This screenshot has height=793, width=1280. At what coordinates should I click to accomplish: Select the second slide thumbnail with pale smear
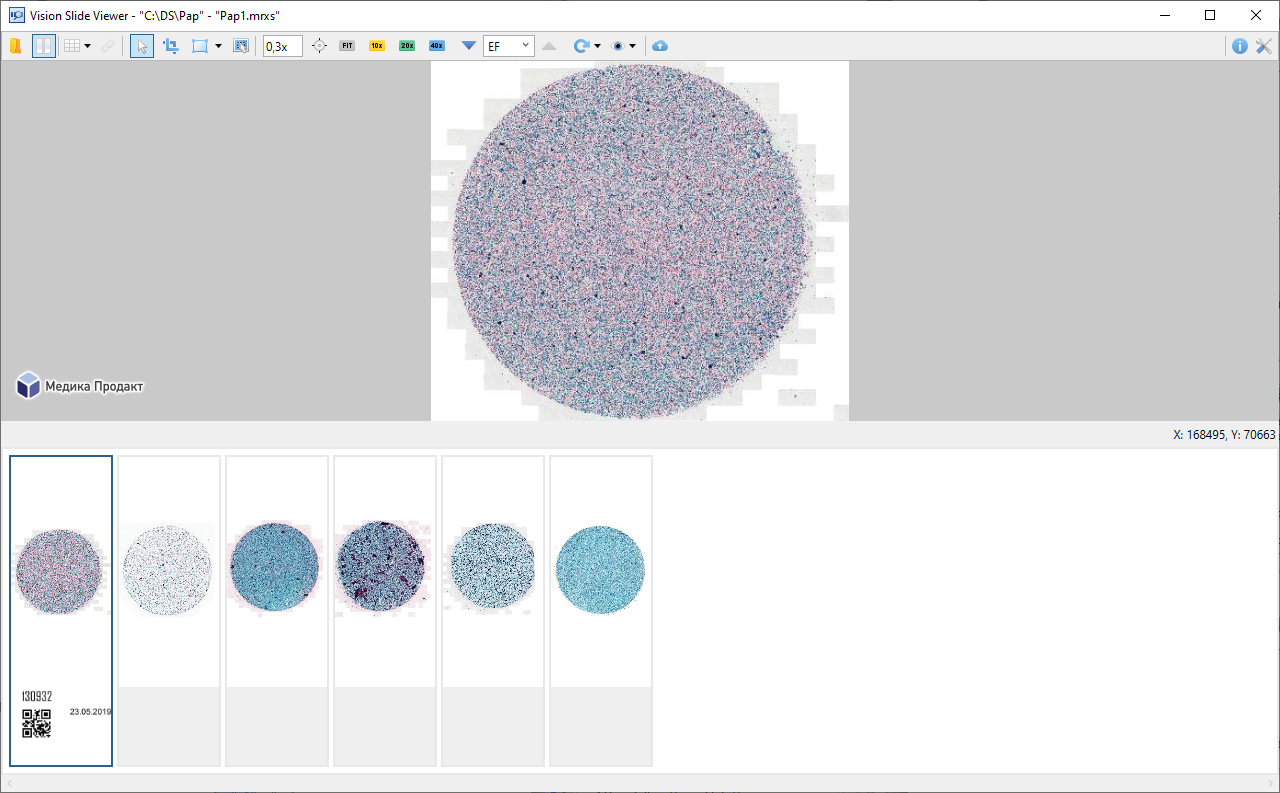[x=169, y=611]
